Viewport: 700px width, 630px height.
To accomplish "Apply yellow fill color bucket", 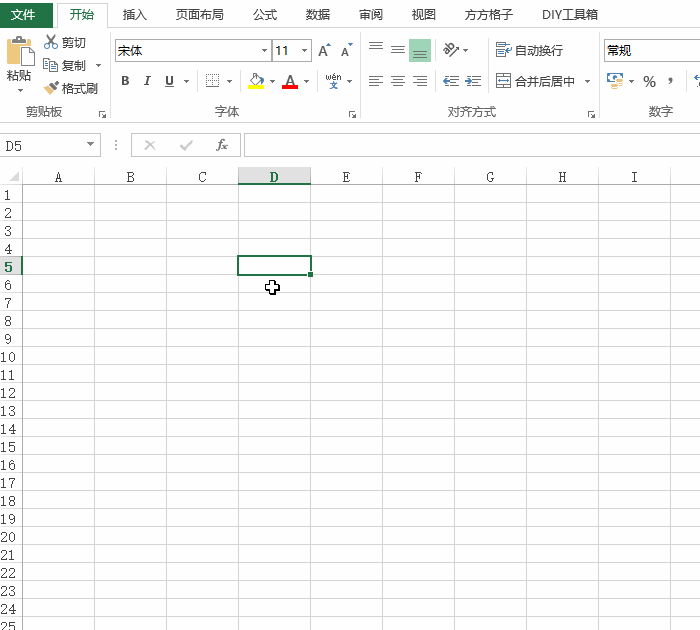I will coord(256,81).
